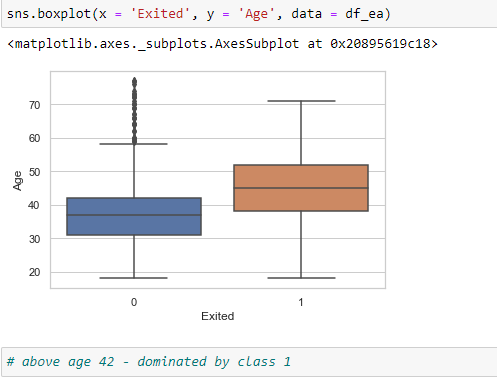Click the median line in blue box

tap(134, 215)
